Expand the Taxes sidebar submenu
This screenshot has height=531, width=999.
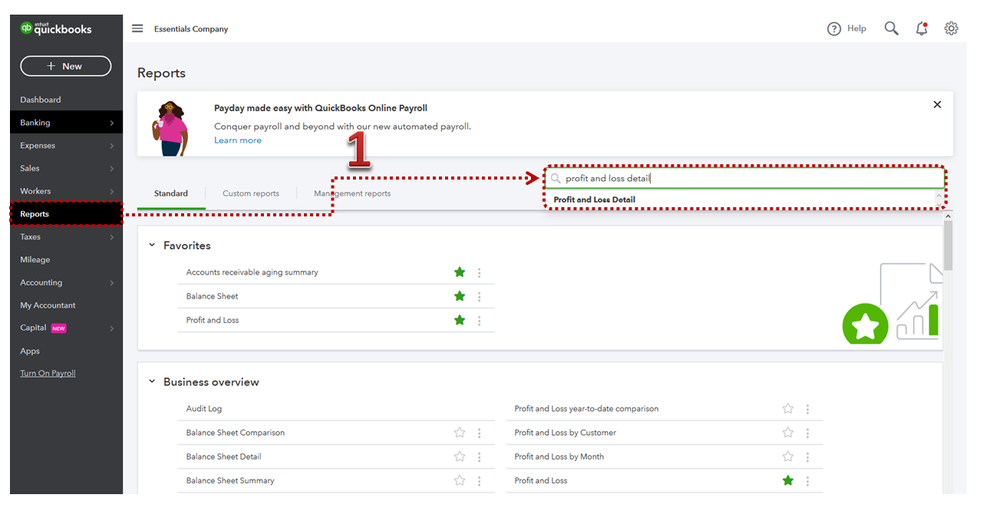(111, 237)
